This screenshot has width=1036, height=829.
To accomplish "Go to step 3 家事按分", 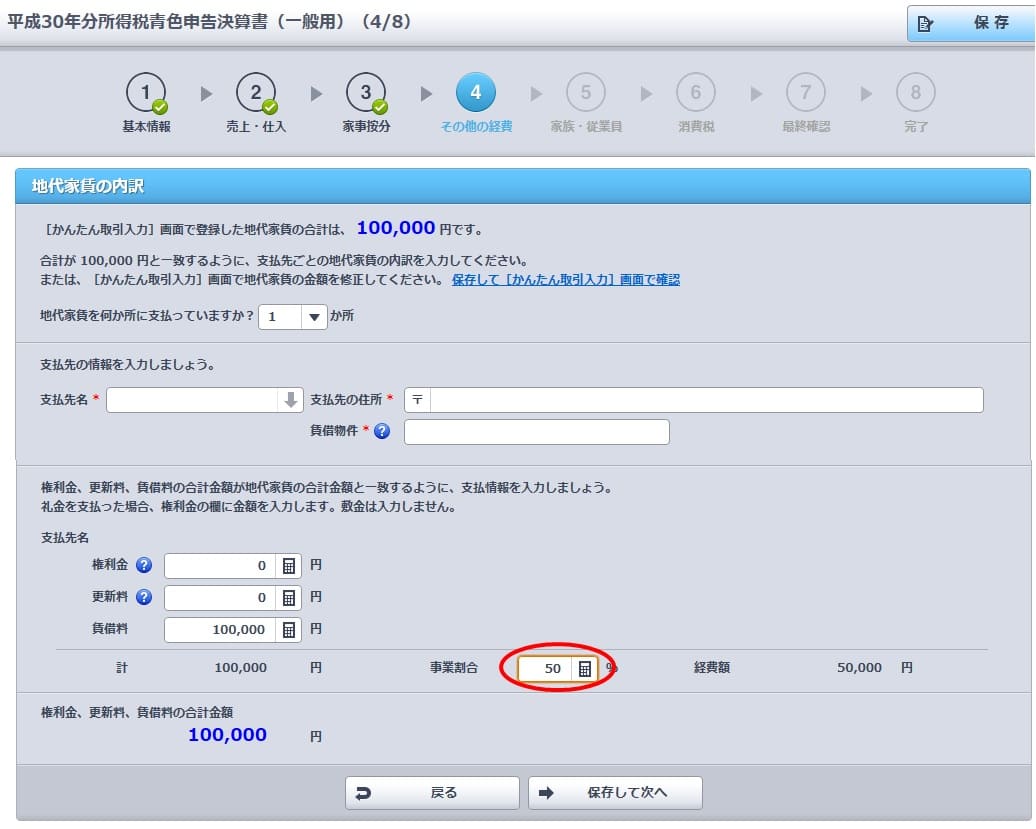I will click(x=366, y=102).
